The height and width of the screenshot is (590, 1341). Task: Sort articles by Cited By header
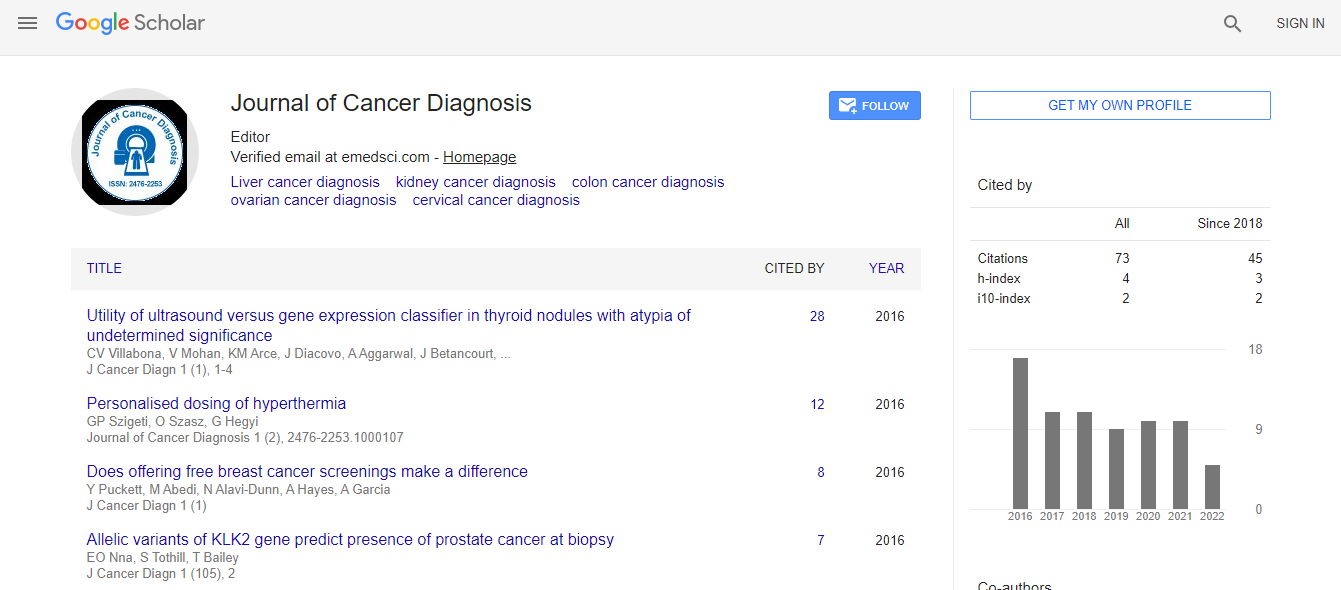(794, 268)
